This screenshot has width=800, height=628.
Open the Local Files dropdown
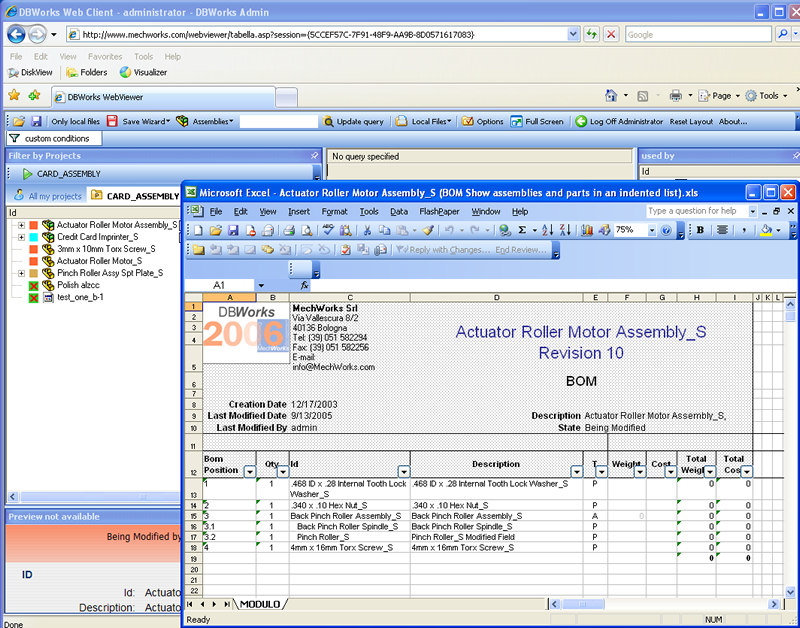(423, 121)
